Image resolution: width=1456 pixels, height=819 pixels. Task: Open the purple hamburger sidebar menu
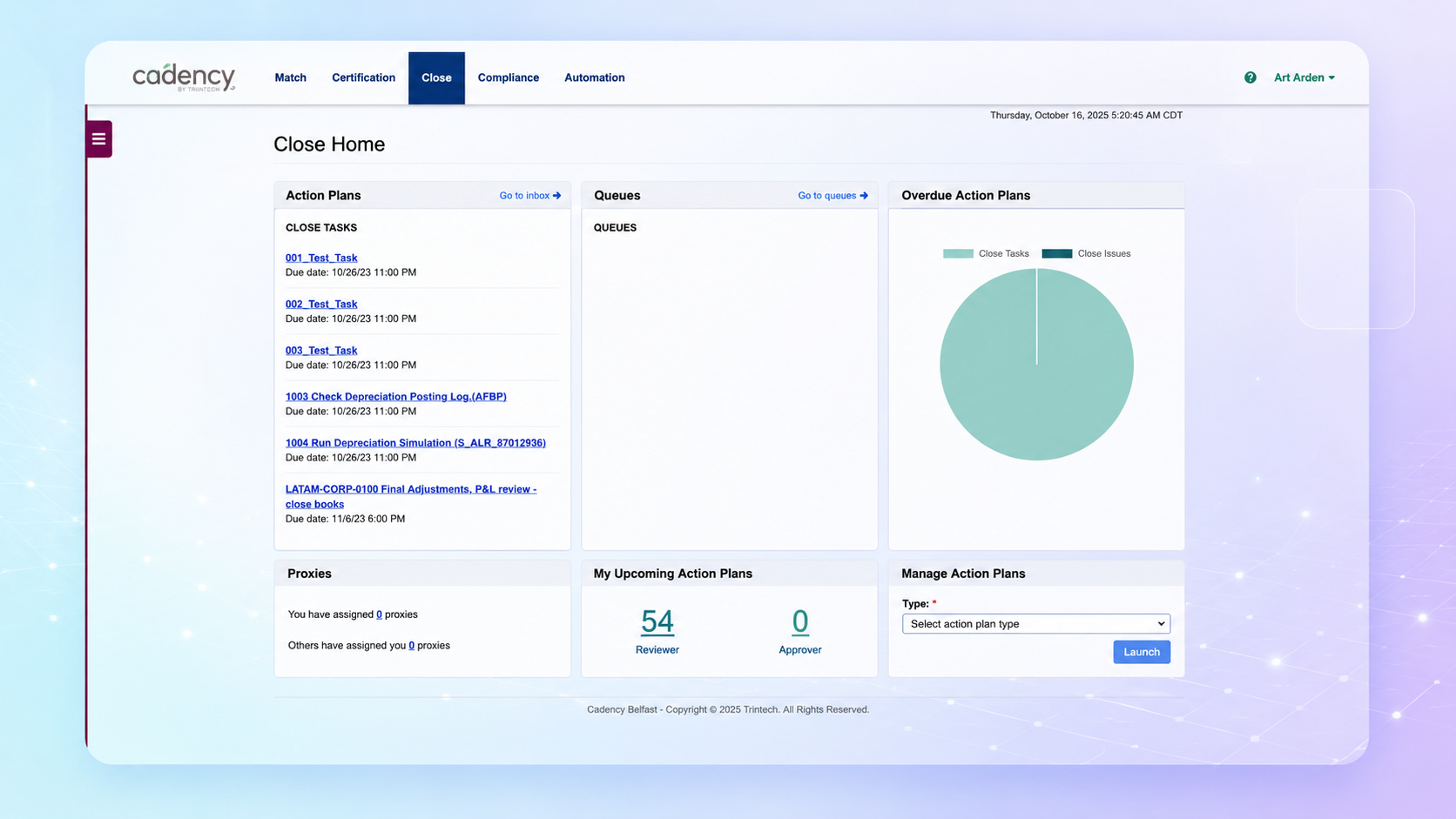[x=98, y=139]
